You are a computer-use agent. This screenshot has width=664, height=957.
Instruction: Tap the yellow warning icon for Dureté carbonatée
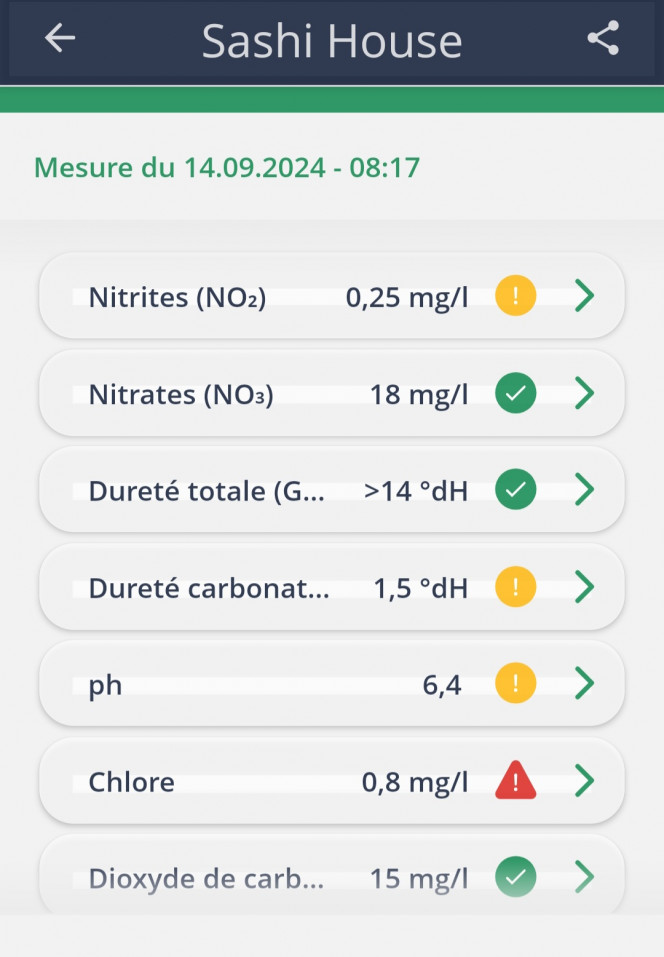[x=516, y=587]
